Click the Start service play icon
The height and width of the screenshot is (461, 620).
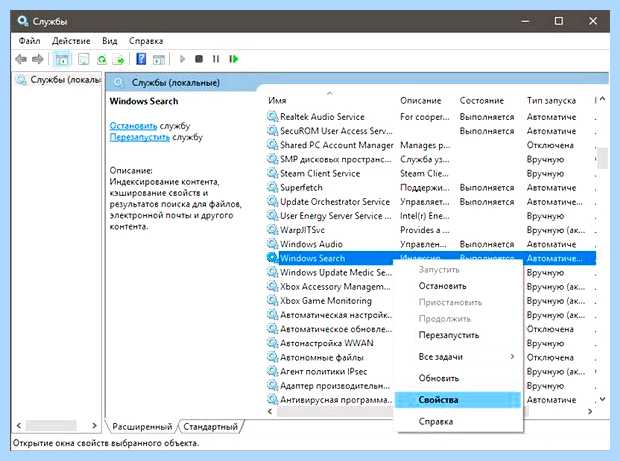[182, 59]
